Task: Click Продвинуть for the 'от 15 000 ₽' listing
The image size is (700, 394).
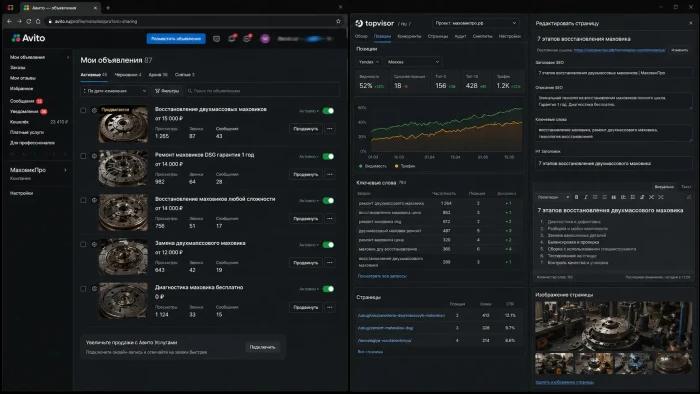Action: [x=306, y=129]
